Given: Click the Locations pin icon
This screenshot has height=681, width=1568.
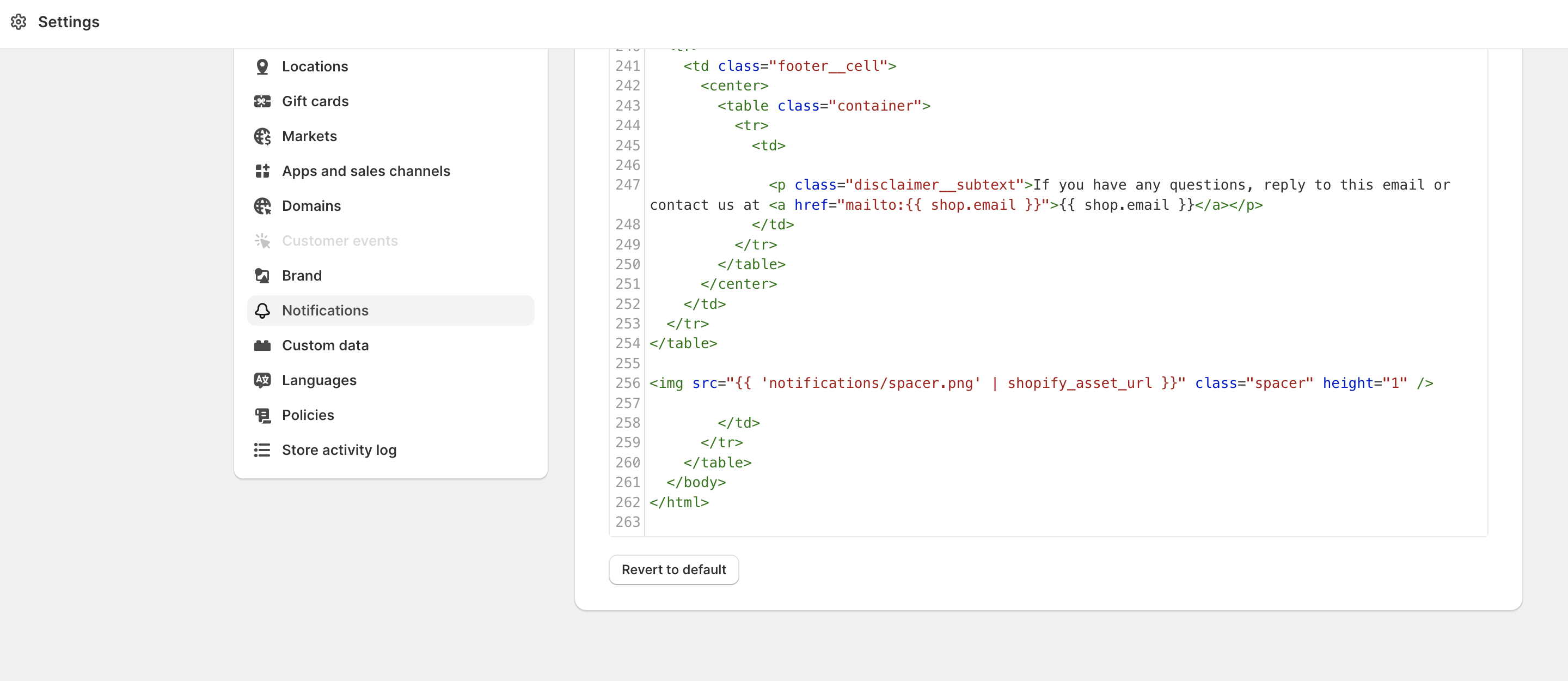Looking at the screenshot, I should (262, 66).
